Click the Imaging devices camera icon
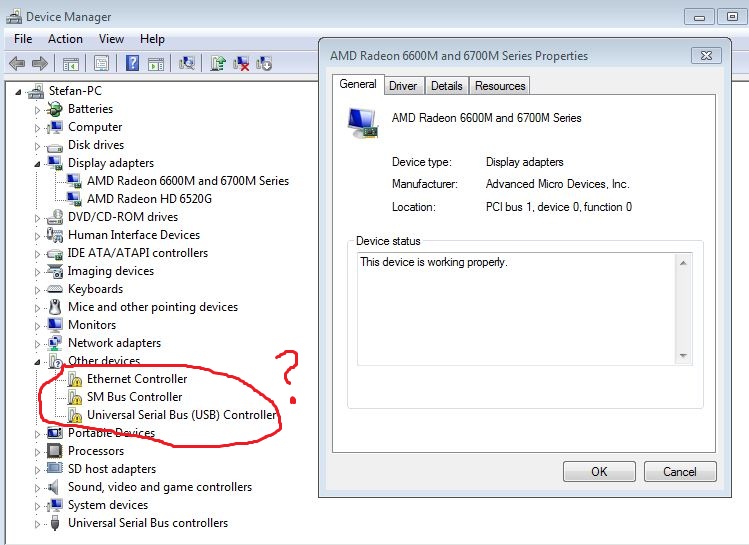 pyautogui.click(x=54, y=271)
